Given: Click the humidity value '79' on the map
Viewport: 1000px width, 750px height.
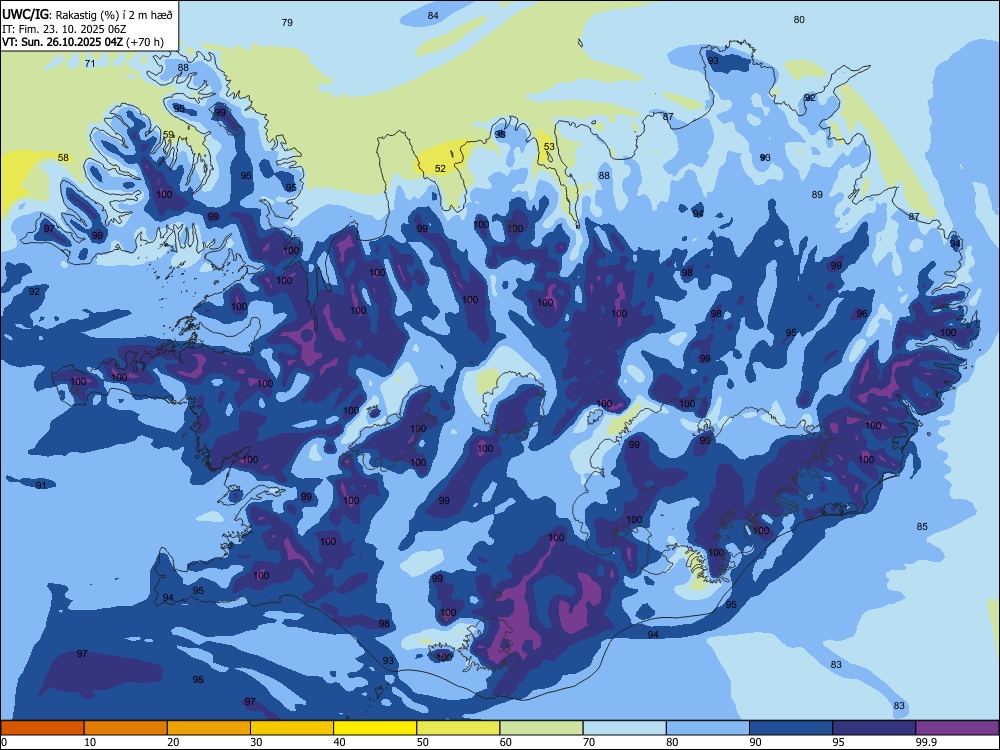Looking at the screenshot, I should [x=287, y=22].
